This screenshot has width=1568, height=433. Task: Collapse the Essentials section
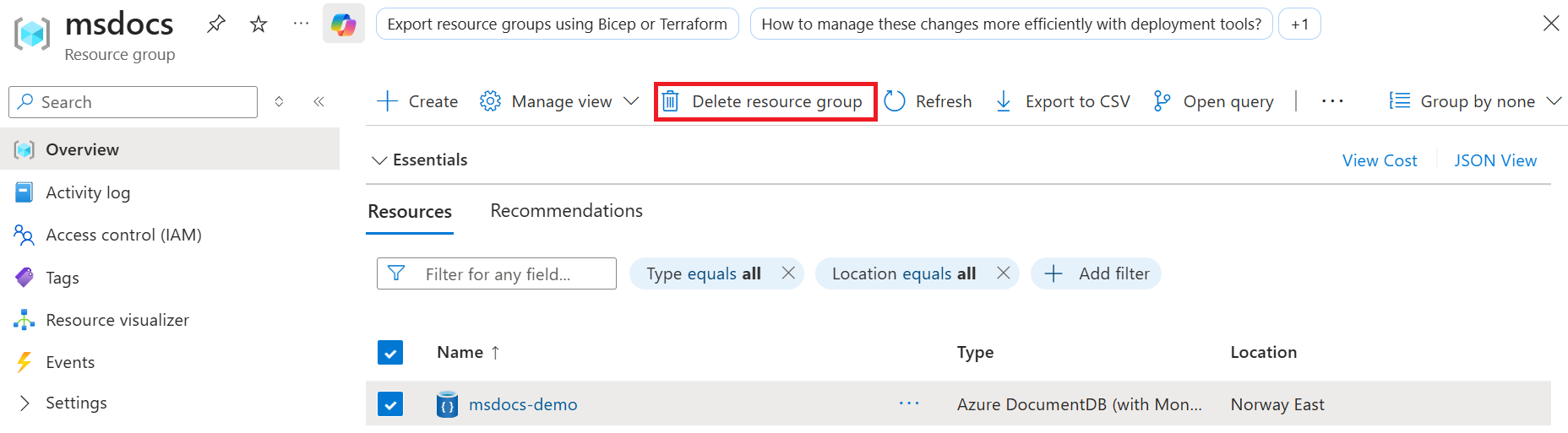379,160
